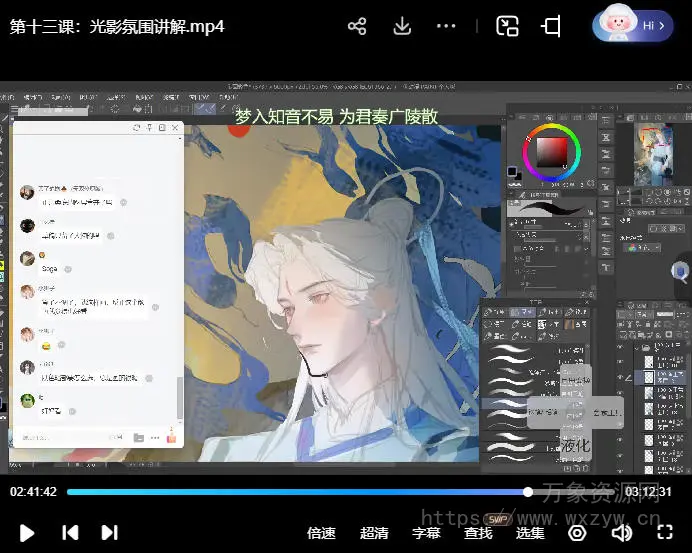Mute the video using the speaker icon
The image size is (692, 553).
[x=621, y=533]
